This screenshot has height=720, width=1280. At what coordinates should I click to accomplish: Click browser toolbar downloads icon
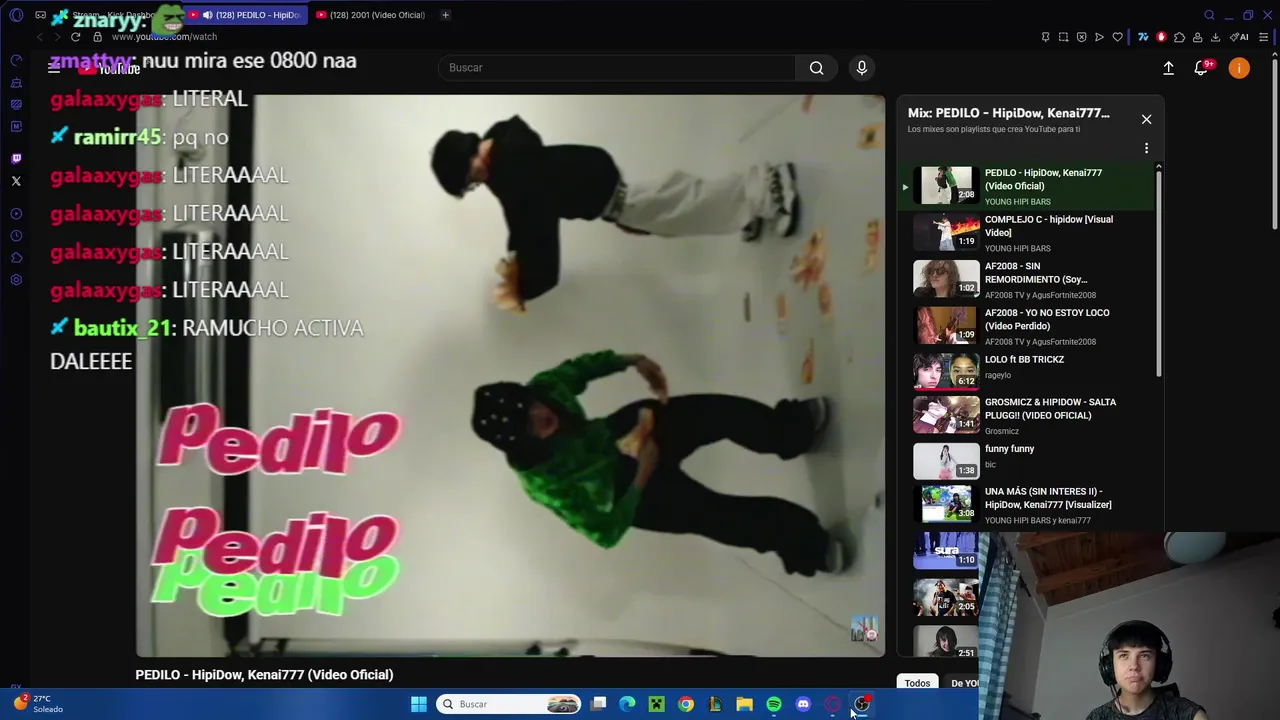pos(1215,37)
